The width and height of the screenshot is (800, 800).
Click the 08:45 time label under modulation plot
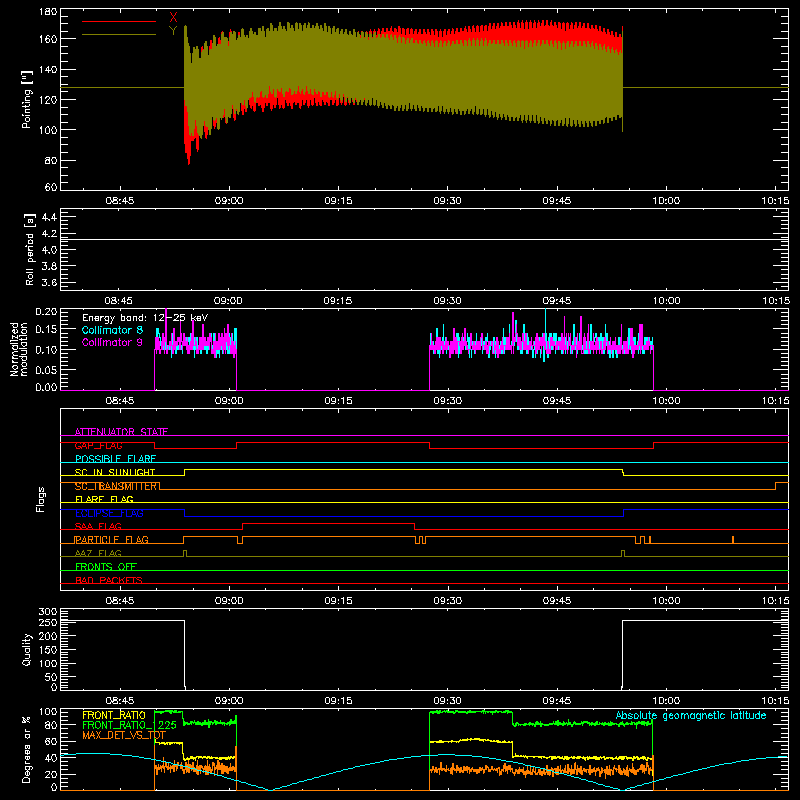[x=119, y=401]
